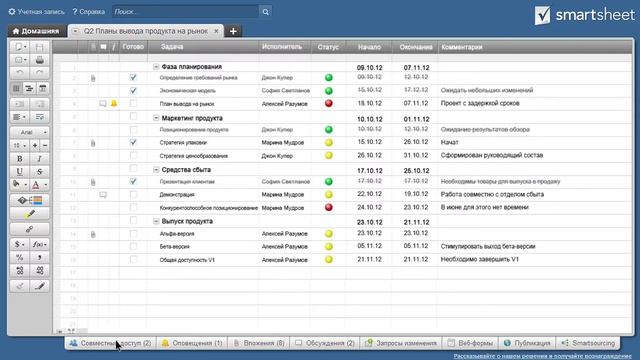Indent the selected row
Viewport: 640px width, 360px height.
39,104
